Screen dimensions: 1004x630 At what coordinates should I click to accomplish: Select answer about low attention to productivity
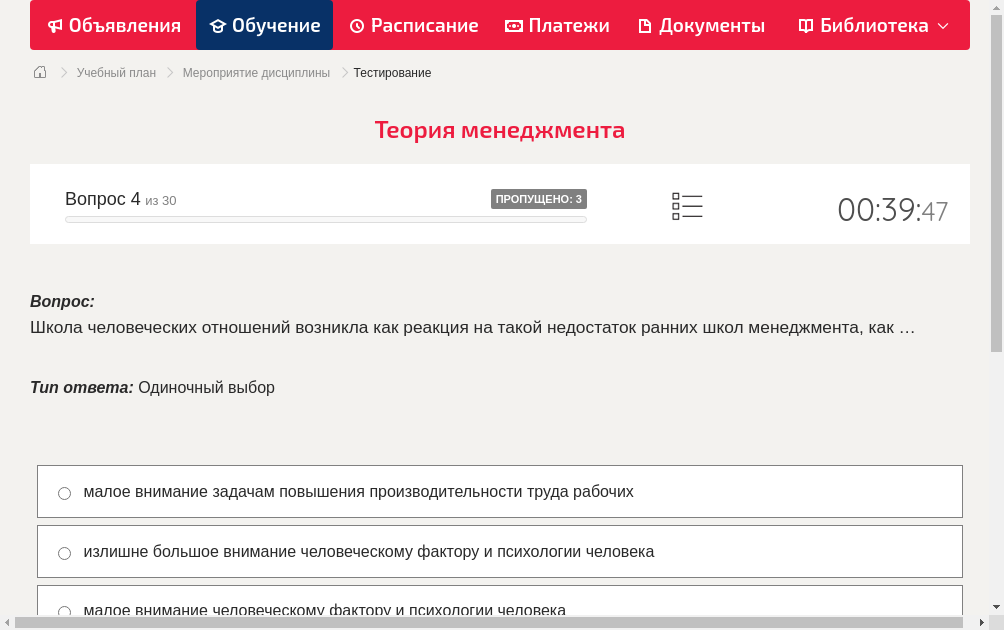(64, 492)
